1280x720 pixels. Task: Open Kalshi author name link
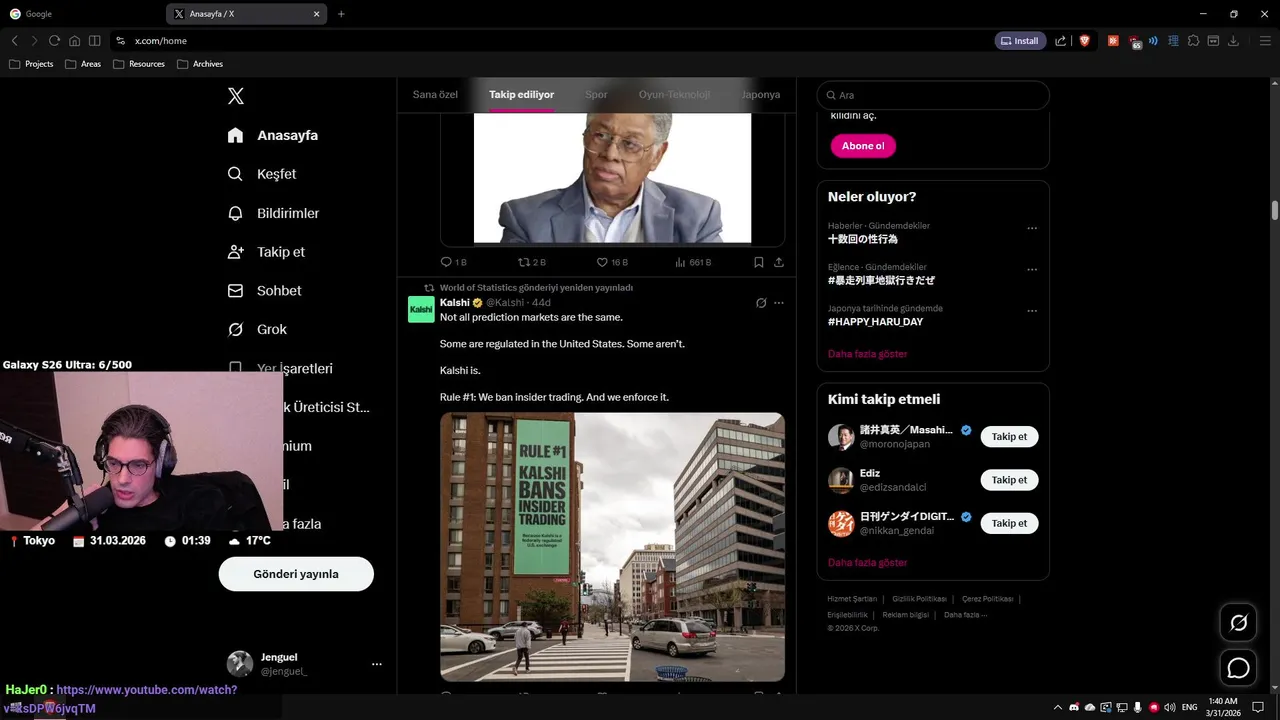(x=455, y=302)
